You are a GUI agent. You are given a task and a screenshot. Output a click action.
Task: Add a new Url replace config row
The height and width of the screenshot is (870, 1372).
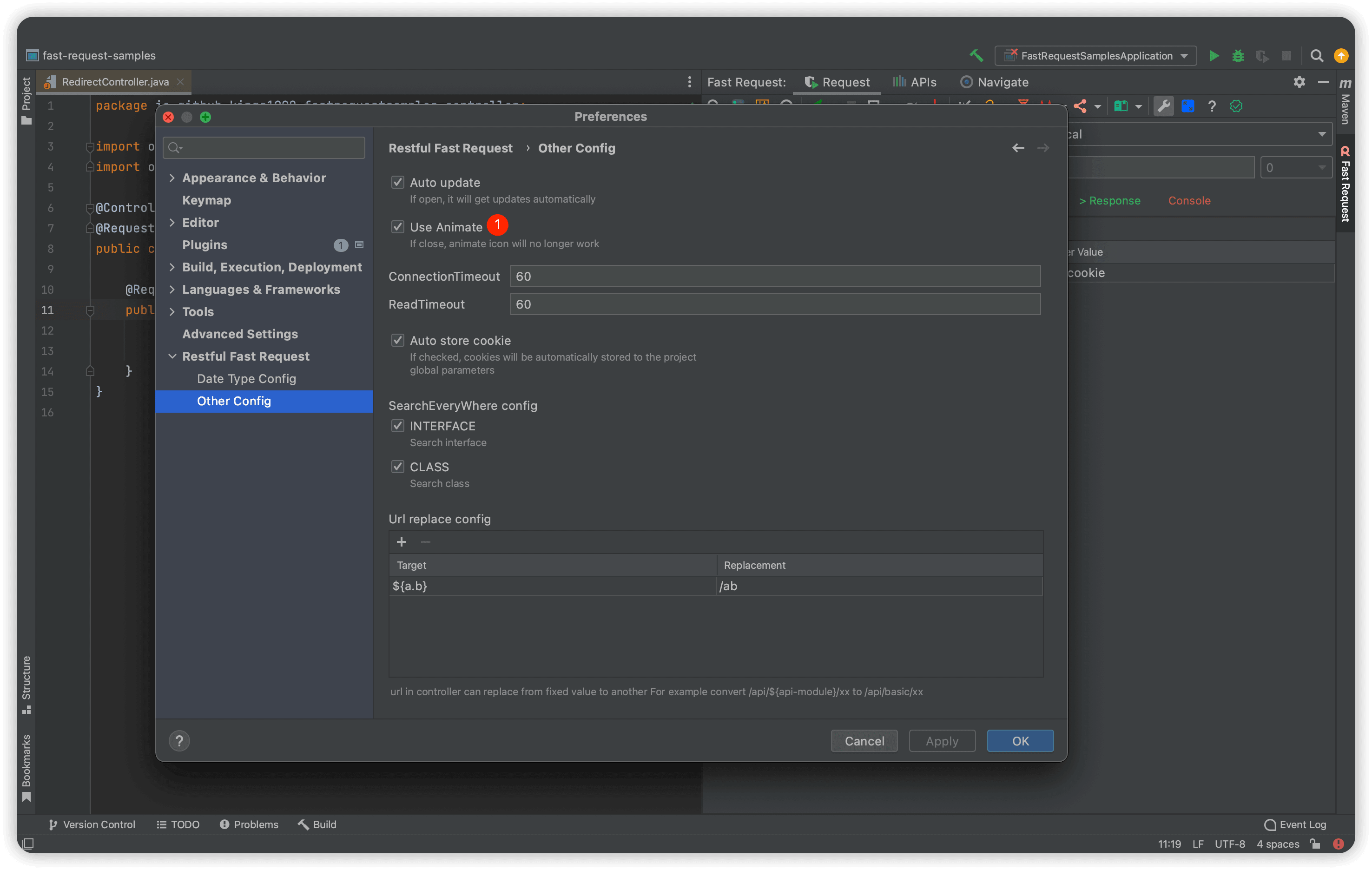[402, 542]
